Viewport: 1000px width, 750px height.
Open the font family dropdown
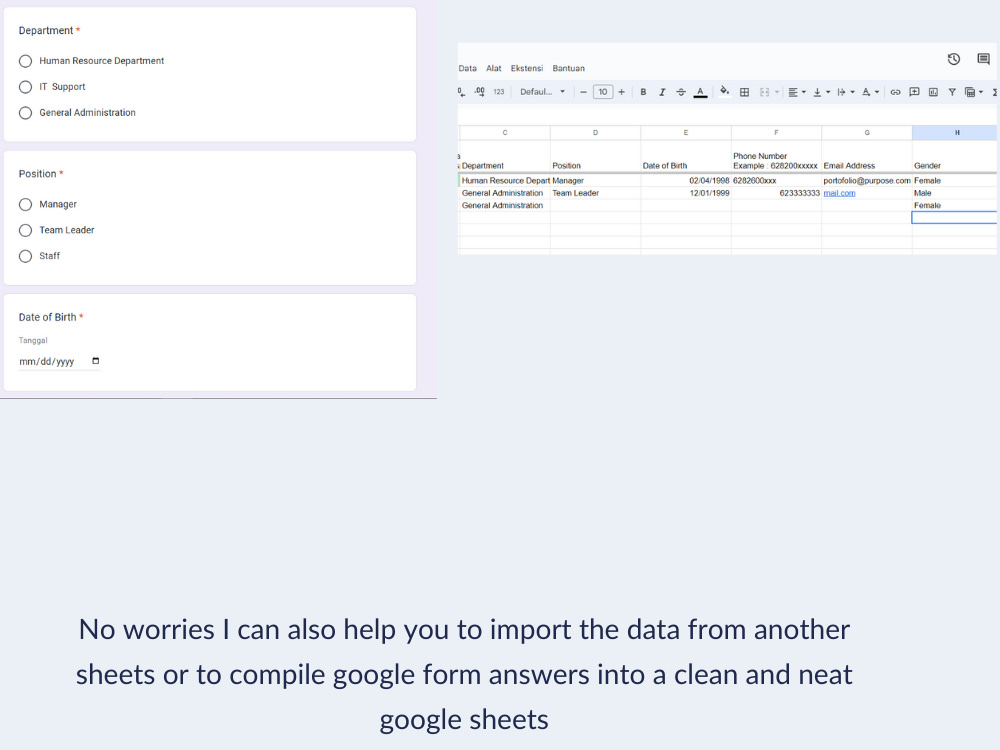pyautogui.click(x=542, y=92)
